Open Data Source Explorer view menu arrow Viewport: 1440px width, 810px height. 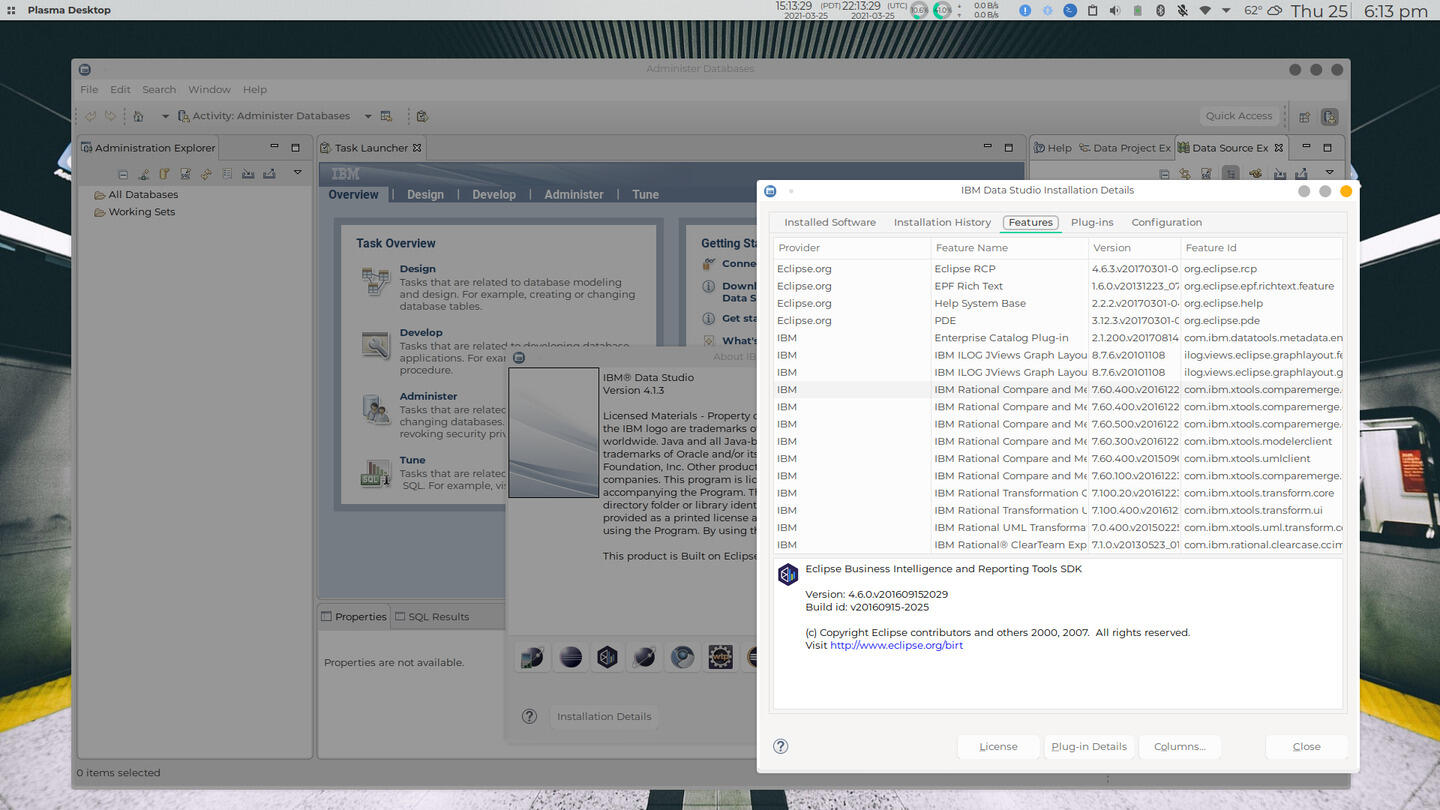1329,173
